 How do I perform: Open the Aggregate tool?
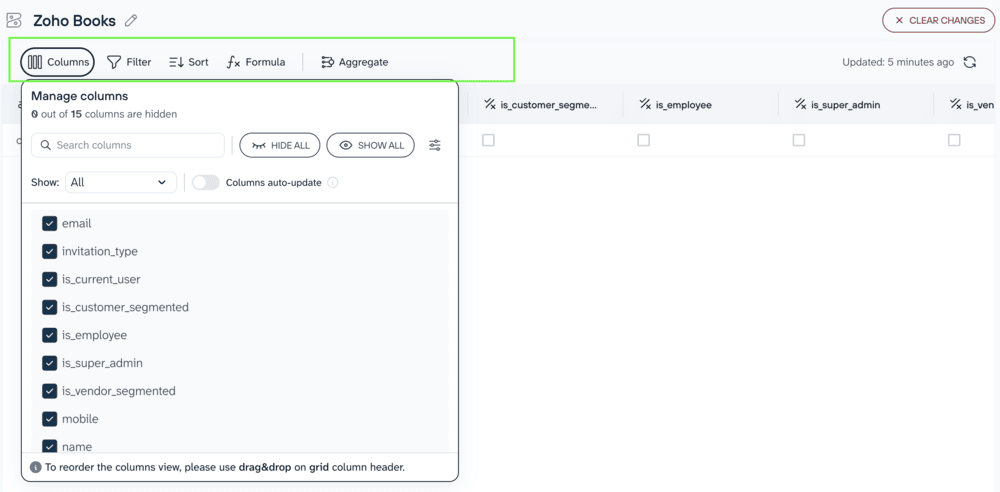355,62
